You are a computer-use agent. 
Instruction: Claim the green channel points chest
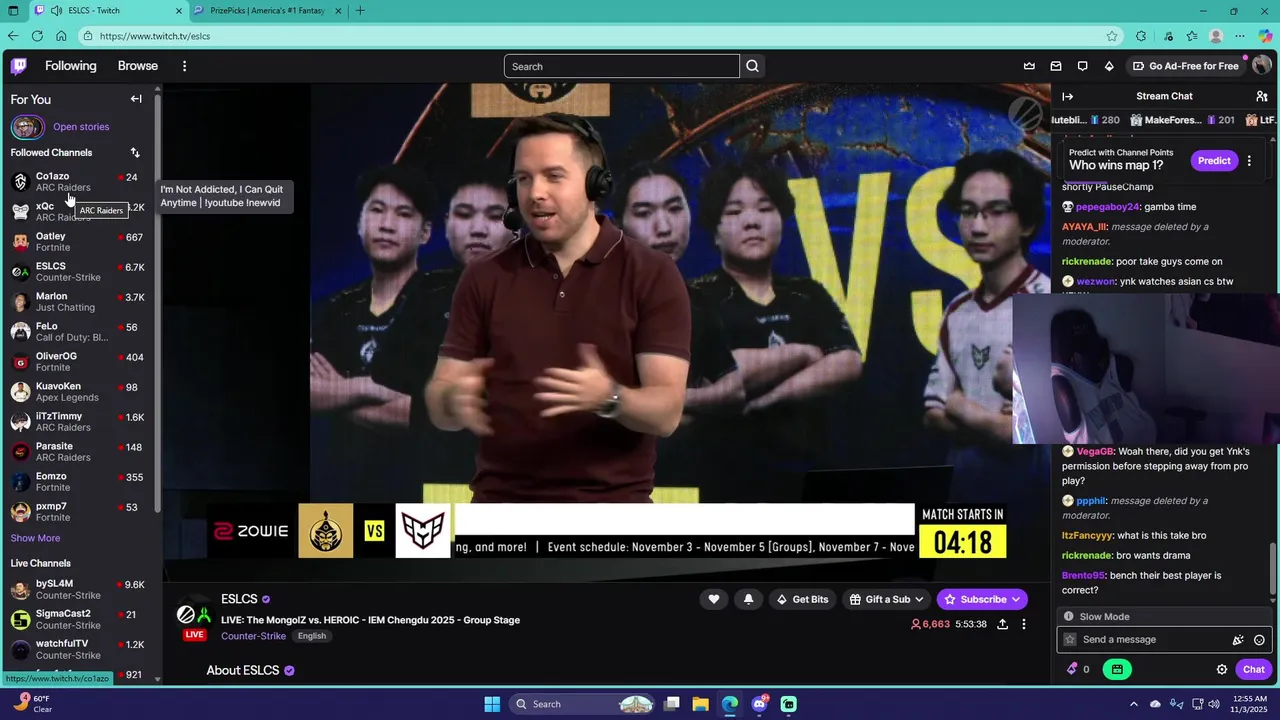pyautogui.click(x=1117, y=669)
